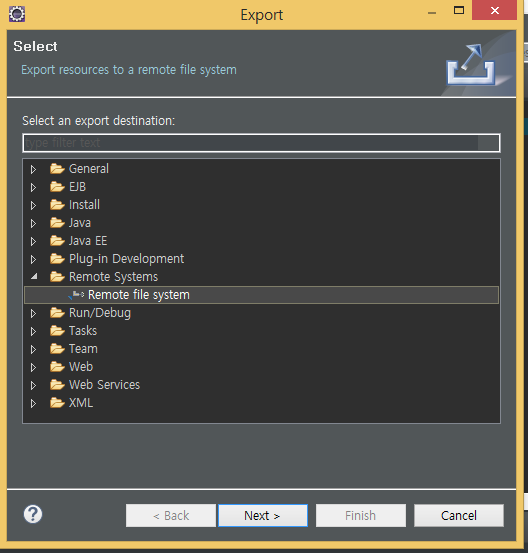Viewport: 528px width, 553px height.
Task: Click the Run/Debug folder icon
Action: point(57,312)
